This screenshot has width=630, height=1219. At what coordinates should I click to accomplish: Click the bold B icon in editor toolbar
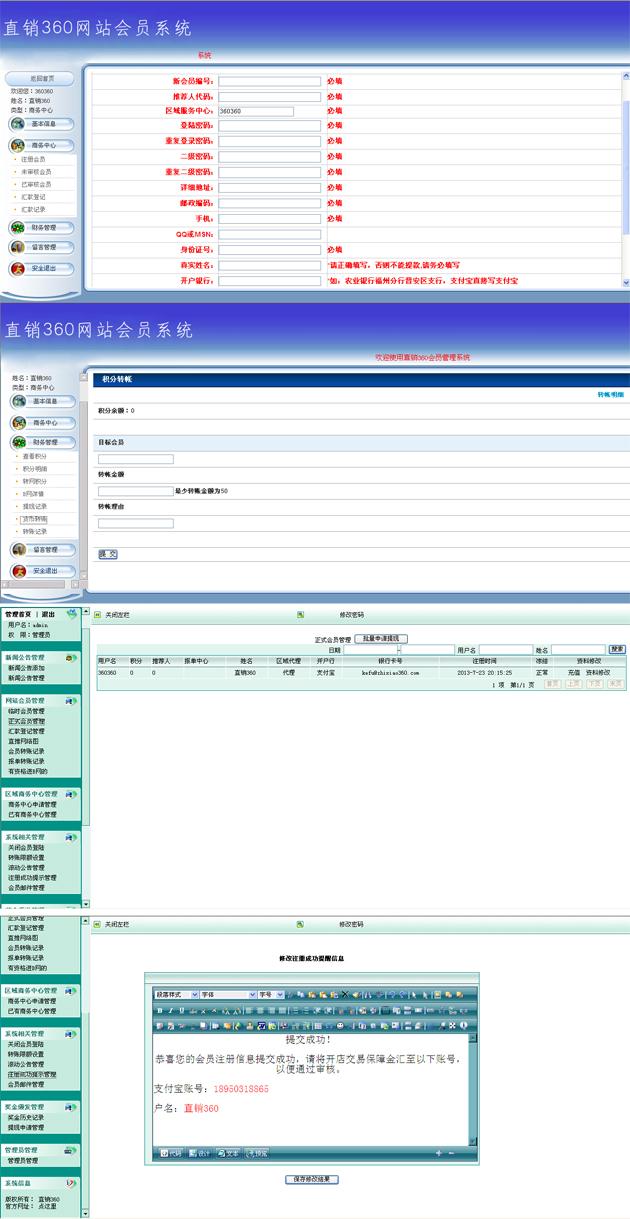[160, 1011]
